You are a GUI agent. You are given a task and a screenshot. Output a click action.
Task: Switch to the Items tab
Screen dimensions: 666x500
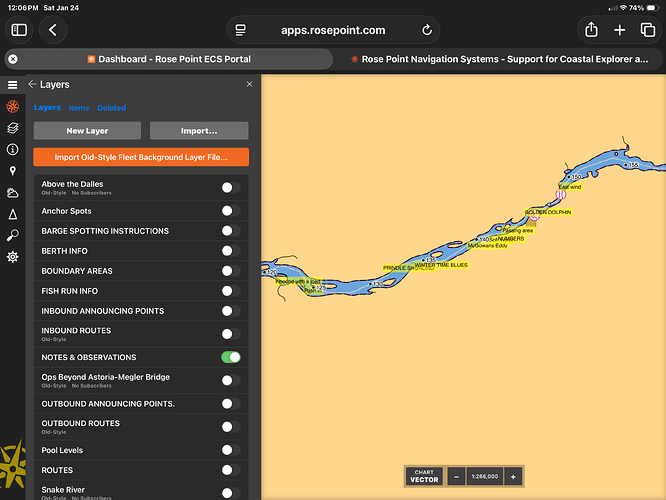pos(78,108)
